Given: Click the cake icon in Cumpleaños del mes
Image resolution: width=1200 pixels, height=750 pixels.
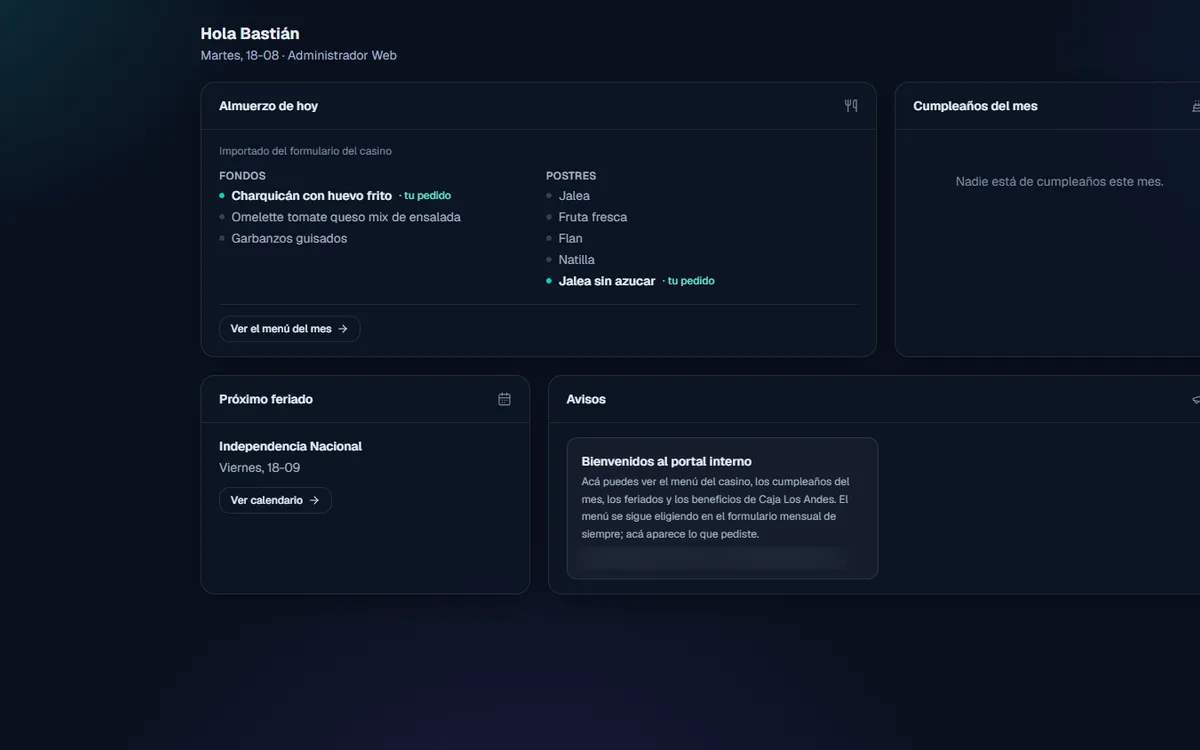Looking at the screenshot, I should point(1196,106).
